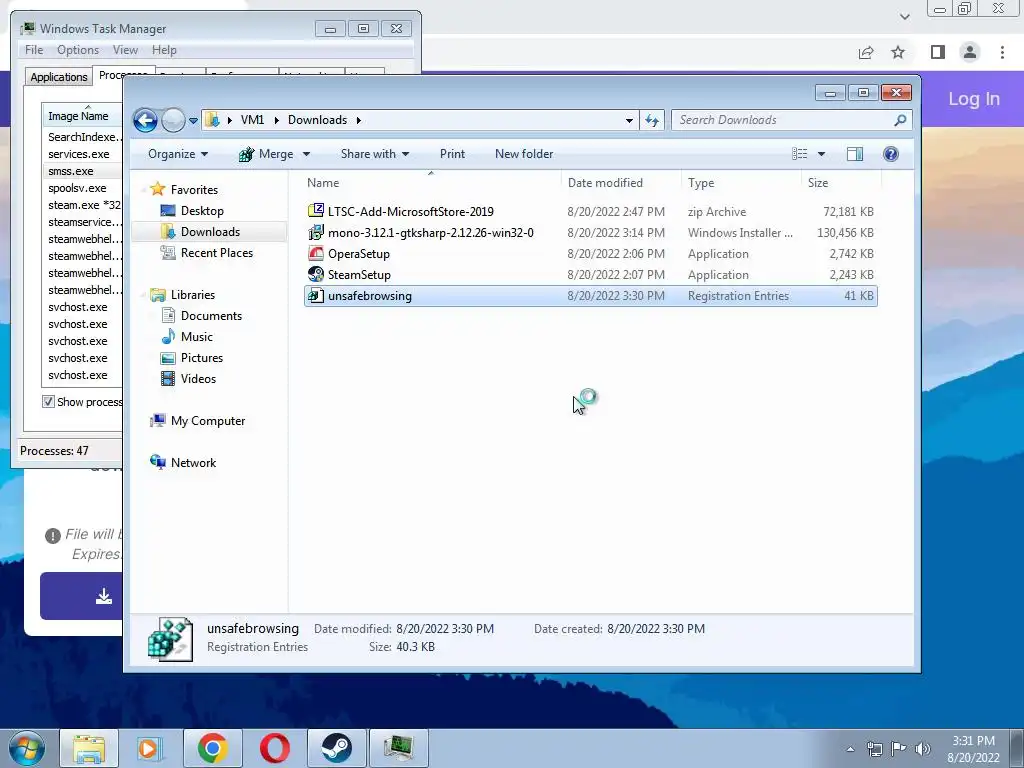Toggle the preview pane icon
The height and width of the screenshot is (768, 1024).
855,154
